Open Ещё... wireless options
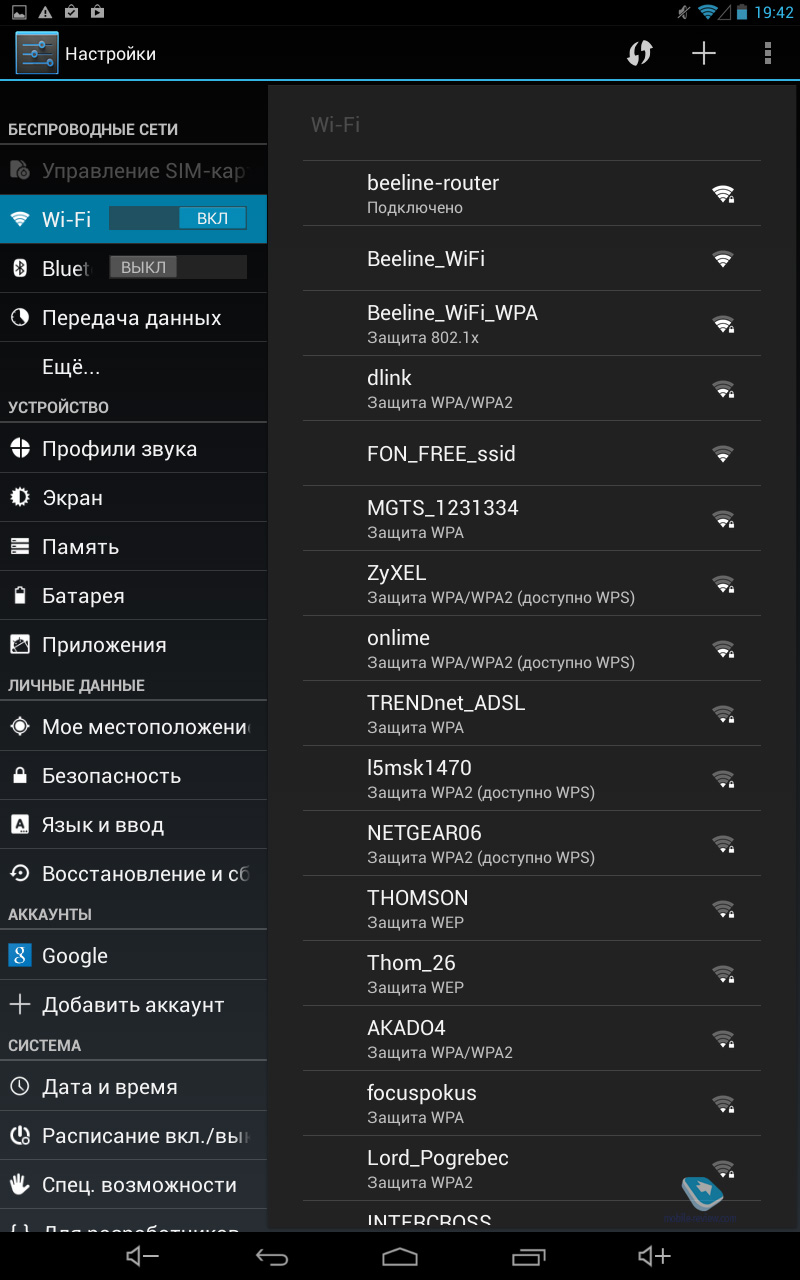Viewport: 800px width, 1280px height. click(133, 367)
